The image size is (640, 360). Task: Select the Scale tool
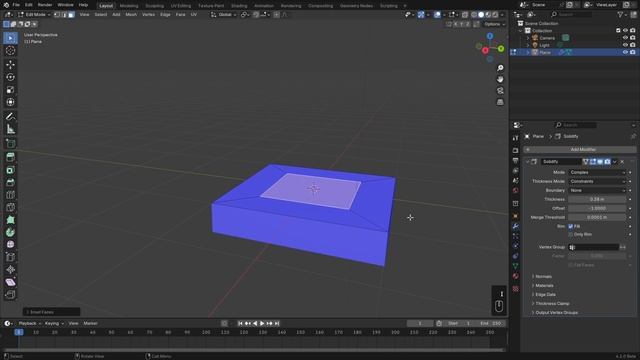click(x=10, y=89)
